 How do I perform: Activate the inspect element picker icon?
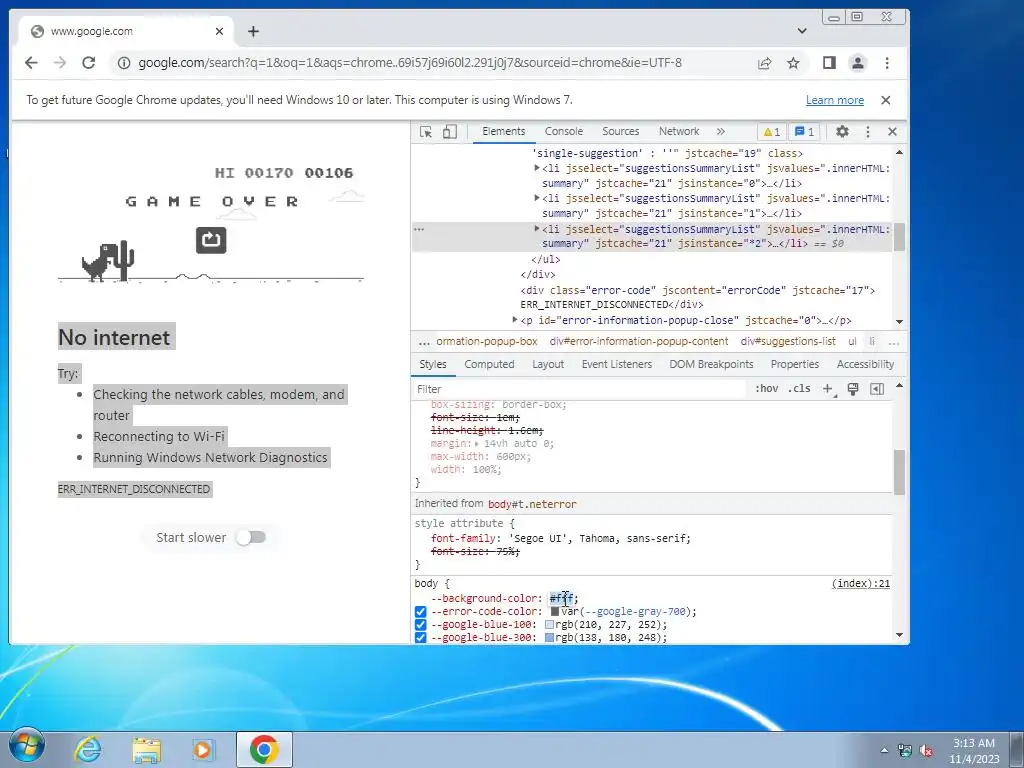coord(426,131)
